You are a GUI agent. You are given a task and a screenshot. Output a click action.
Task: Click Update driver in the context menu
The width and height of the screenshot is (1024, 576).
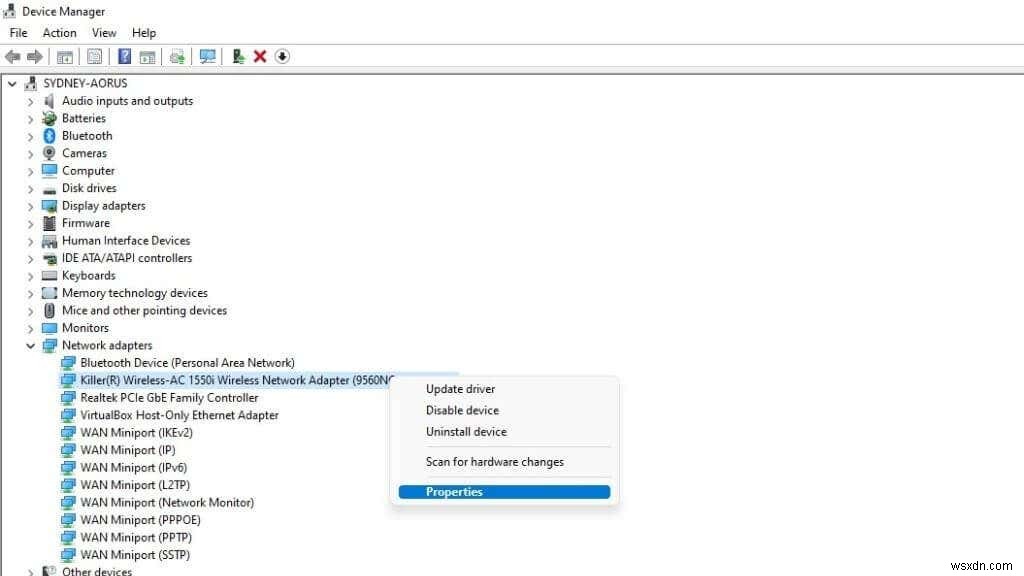tap(460, 389)
